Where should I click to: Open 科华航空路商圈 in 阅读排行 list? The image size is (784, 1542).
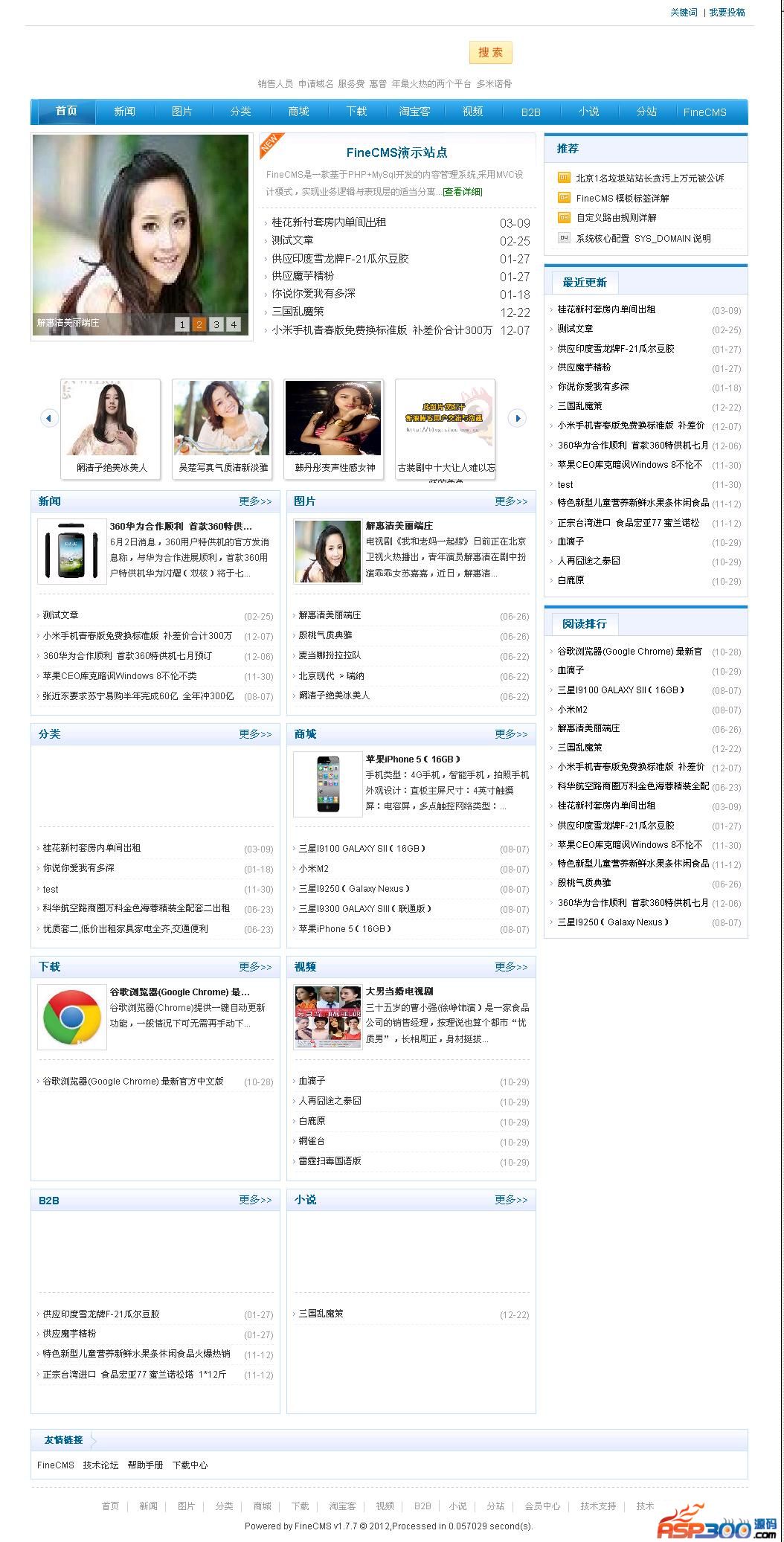tap(633, 786)
